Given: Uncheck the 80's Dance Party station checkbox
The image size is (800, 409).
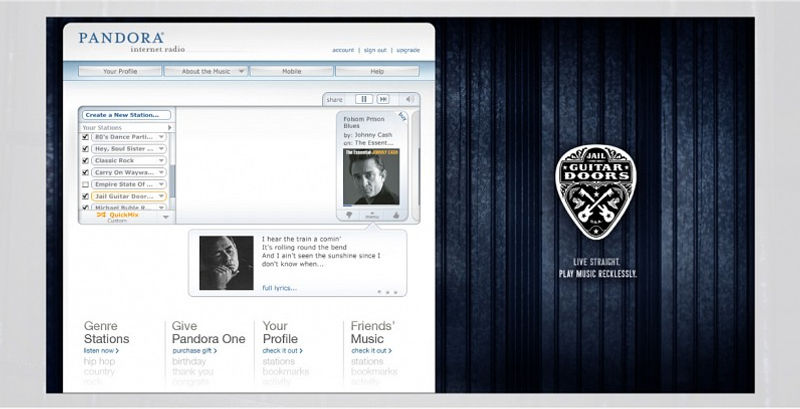Looking at the screenshot, I should (85, 137).
